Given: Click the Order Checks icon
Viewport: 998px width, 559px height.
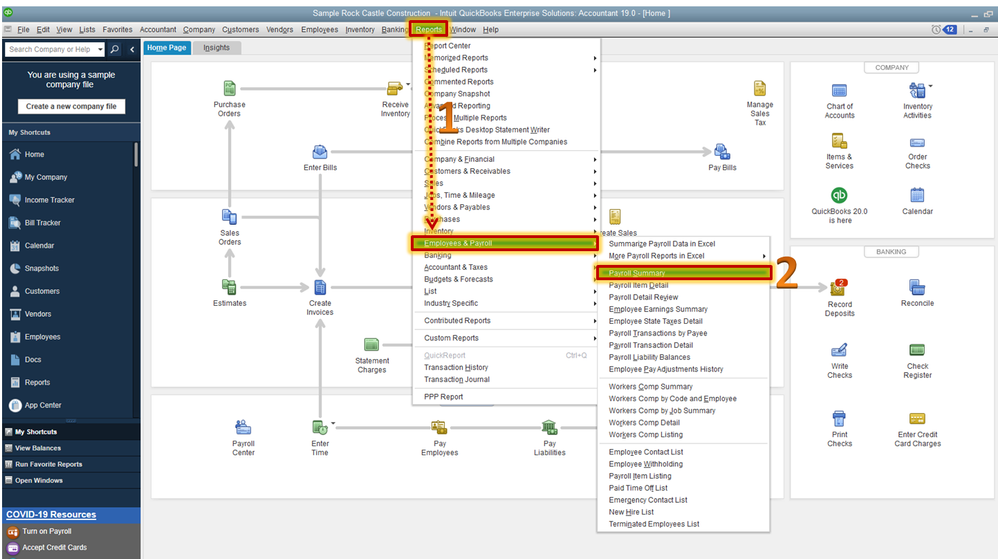Looking at the screenshot, I should pyautogui.click(x=917, y=143).
